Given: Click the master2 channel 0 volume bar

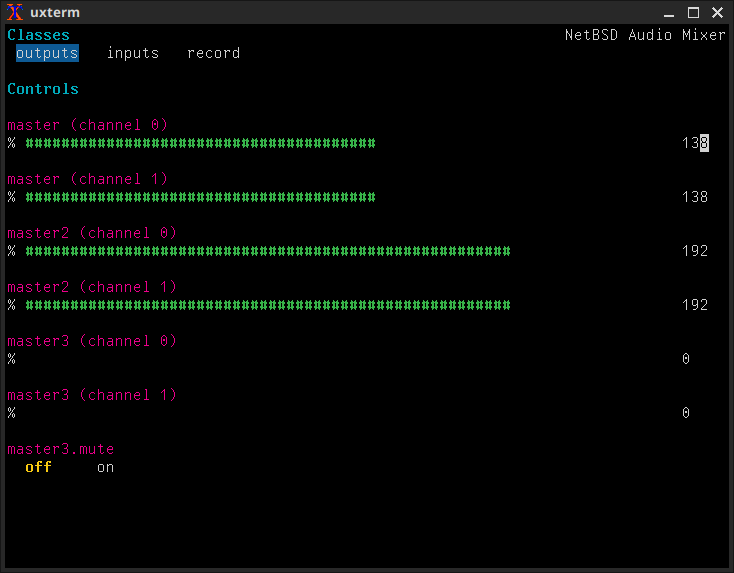Looking at the screenshot, I should pyautogui.click(x=268, y=251).
